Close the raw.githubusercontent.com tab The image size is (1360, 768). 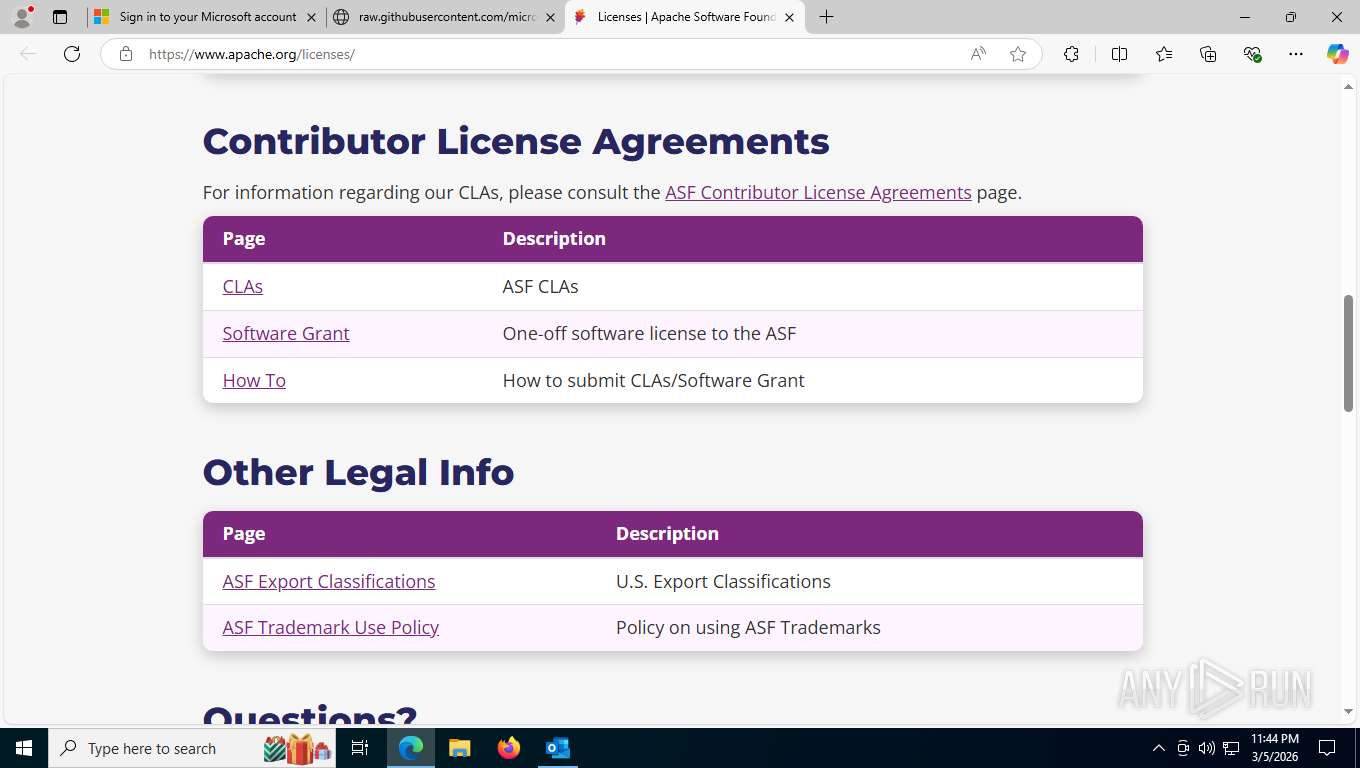tap(550, 17)
